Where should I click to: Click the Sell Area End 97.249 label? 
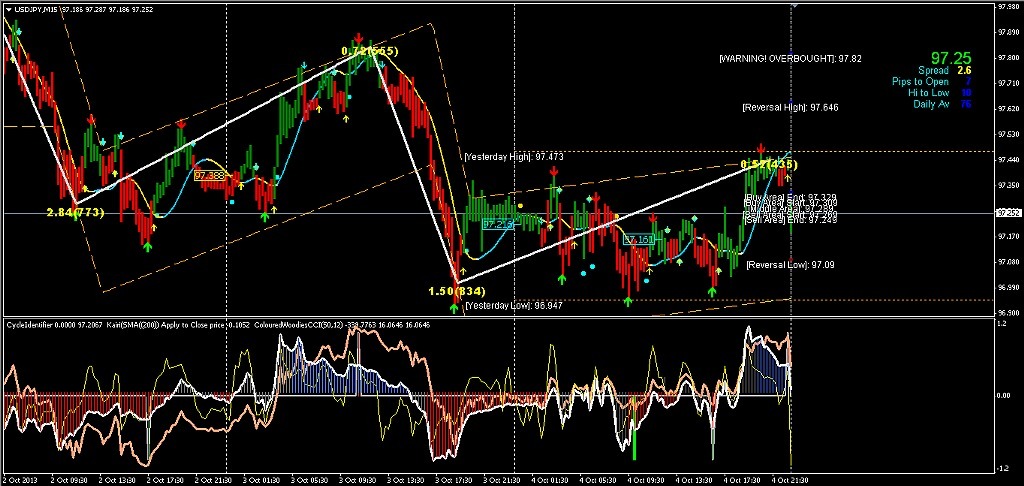pos(791,219)
